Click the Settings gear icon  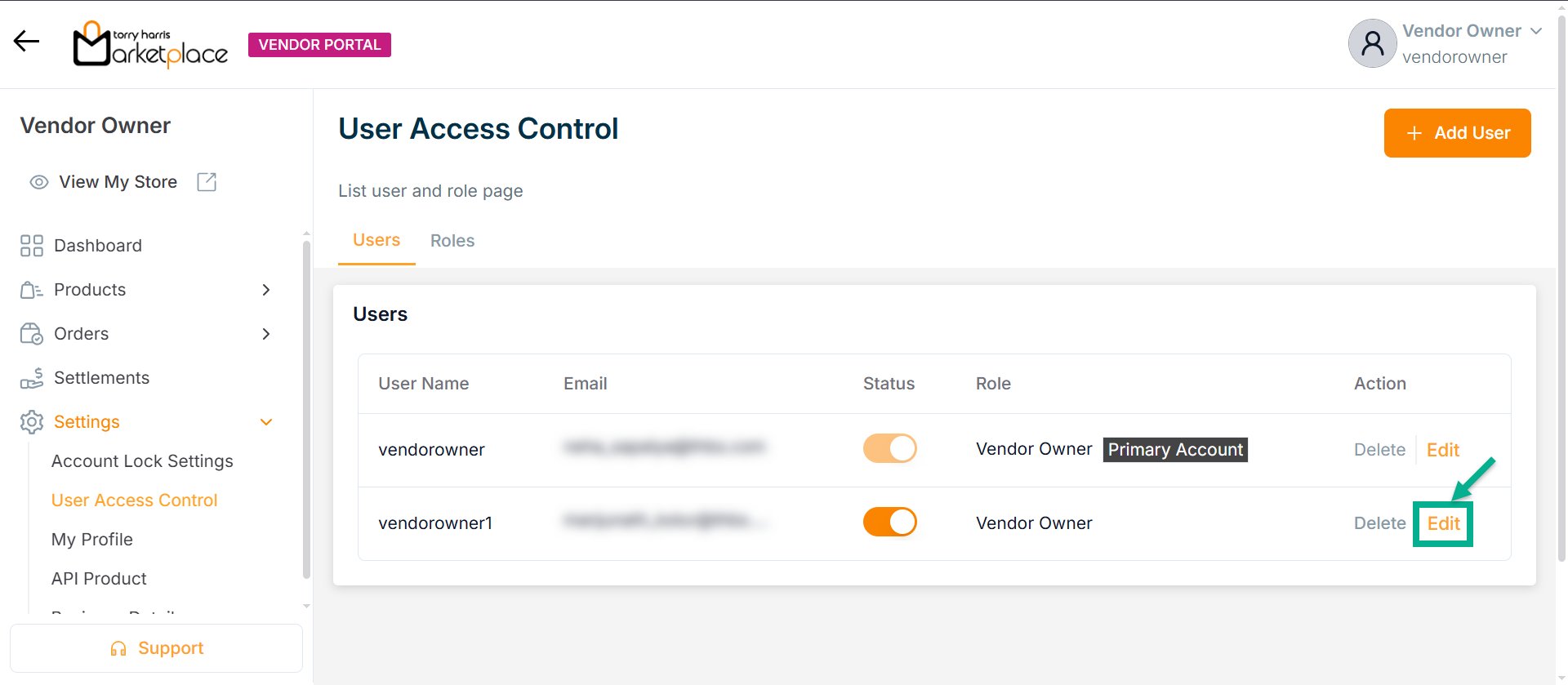pos(32,422)
